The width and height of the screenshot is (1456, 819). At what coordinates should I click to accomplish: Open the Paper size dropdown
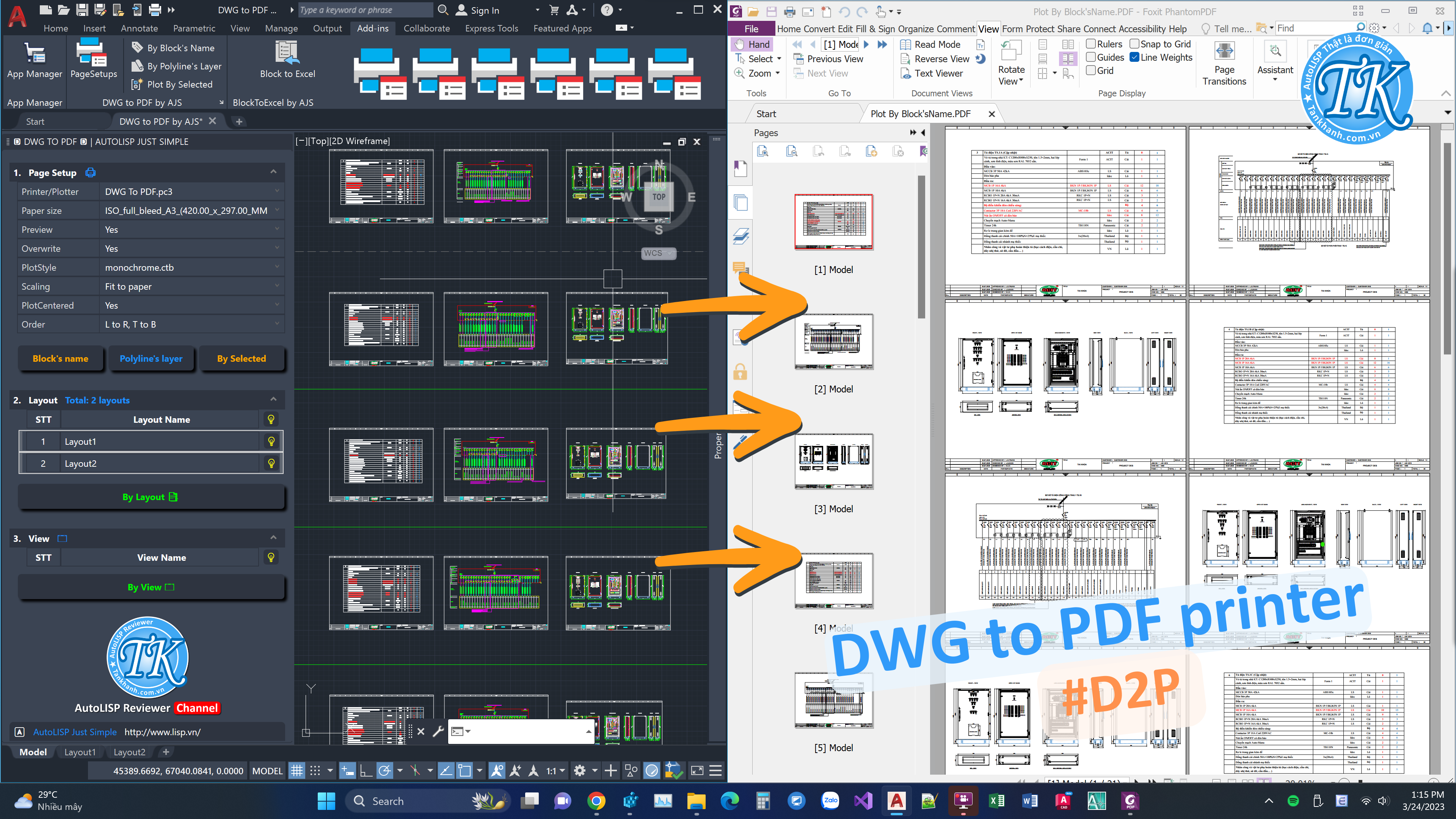tap(277, 210)
